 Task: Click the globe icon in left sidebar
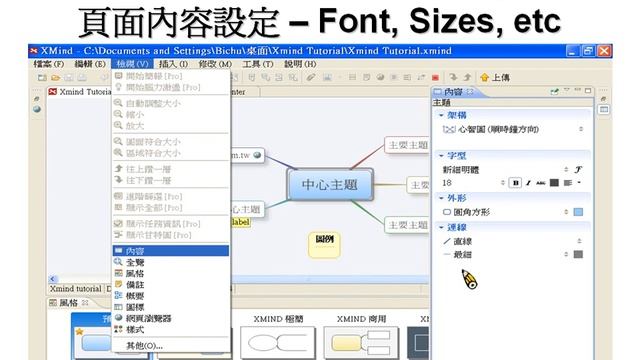pyautogui.click(x=37, y=109)
